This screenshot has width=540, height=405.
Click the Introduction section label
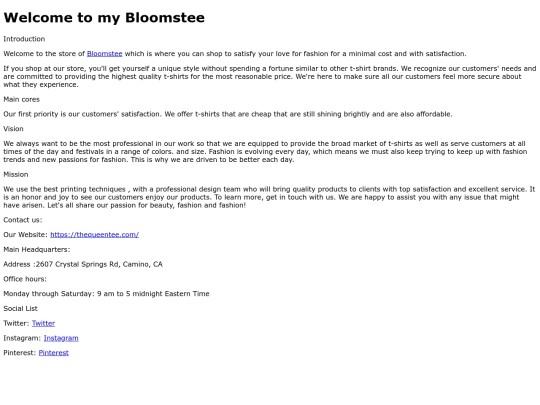click(24, 39)
